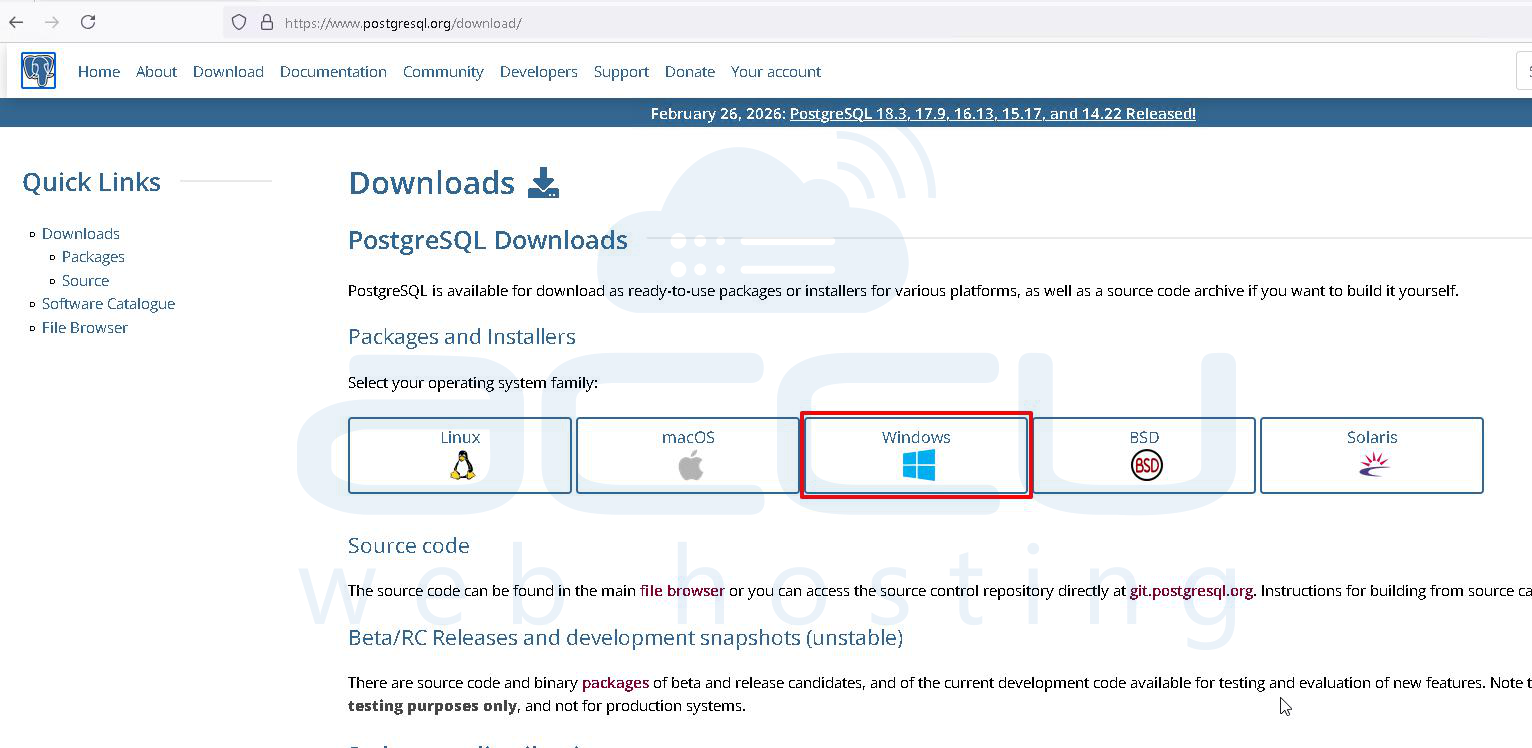Follow the packages link in Beta/RC section

pos(615,683)
